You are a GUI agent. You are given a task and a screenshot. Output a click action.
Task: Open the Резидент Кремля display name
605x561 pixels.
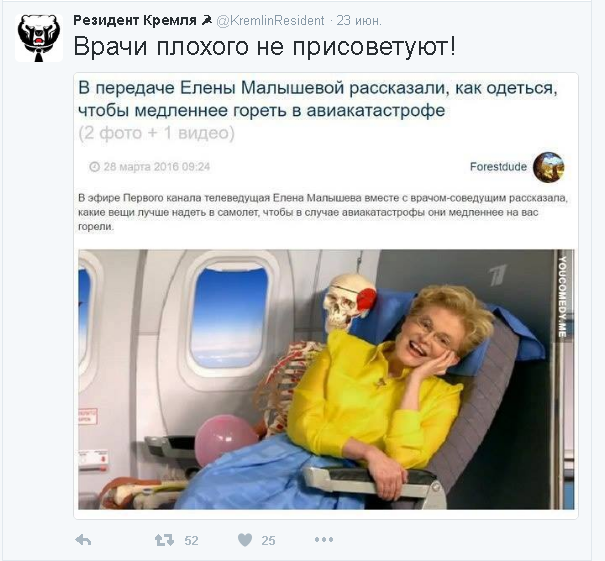click(135, 20)
